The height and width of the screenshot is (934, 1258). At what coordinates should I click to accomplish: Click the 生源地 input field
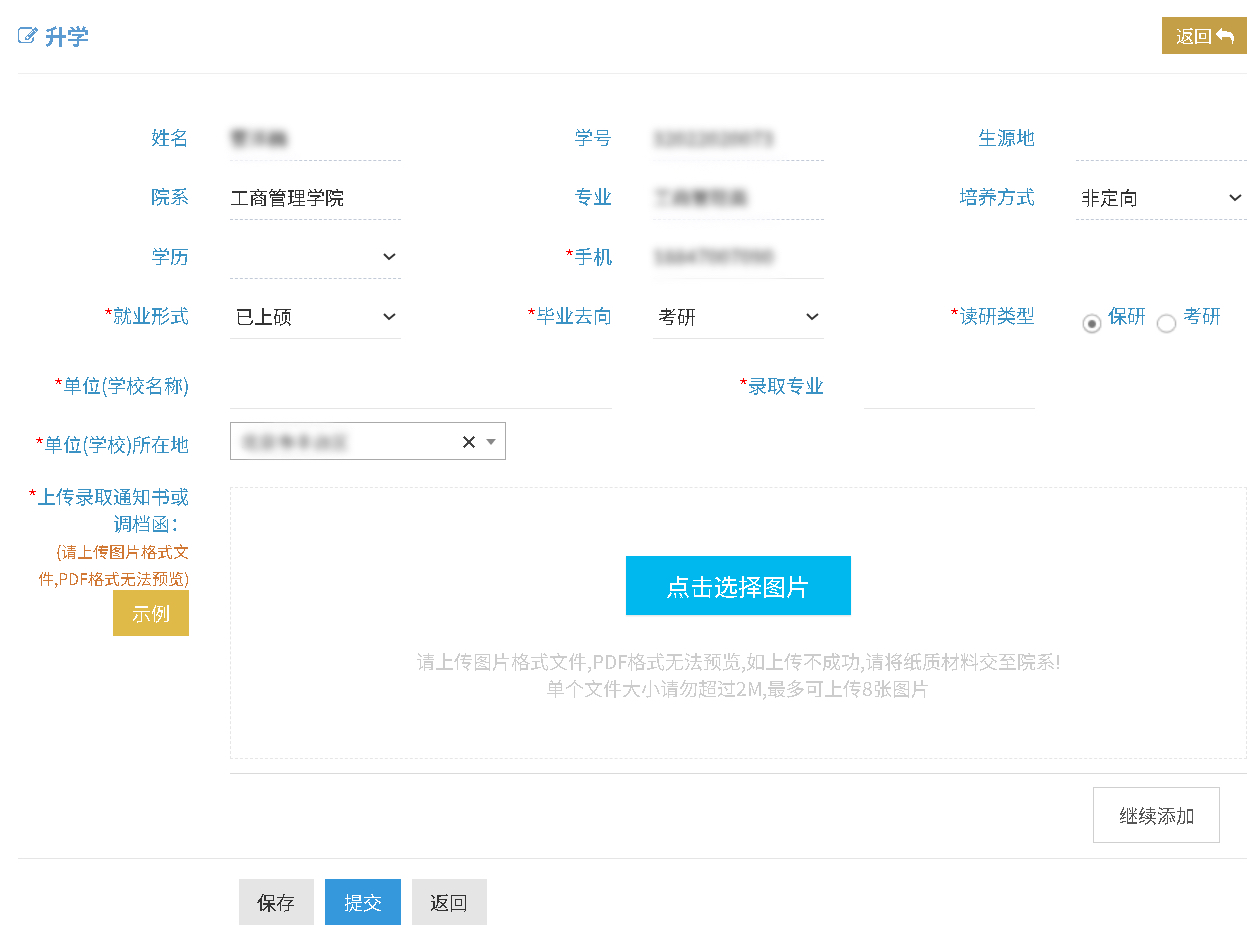point(1160,139)
